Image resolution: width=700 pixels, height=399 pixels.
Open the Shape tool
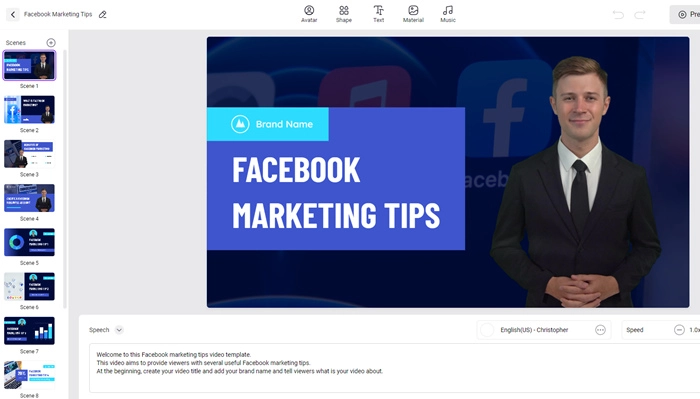(344, 14)
